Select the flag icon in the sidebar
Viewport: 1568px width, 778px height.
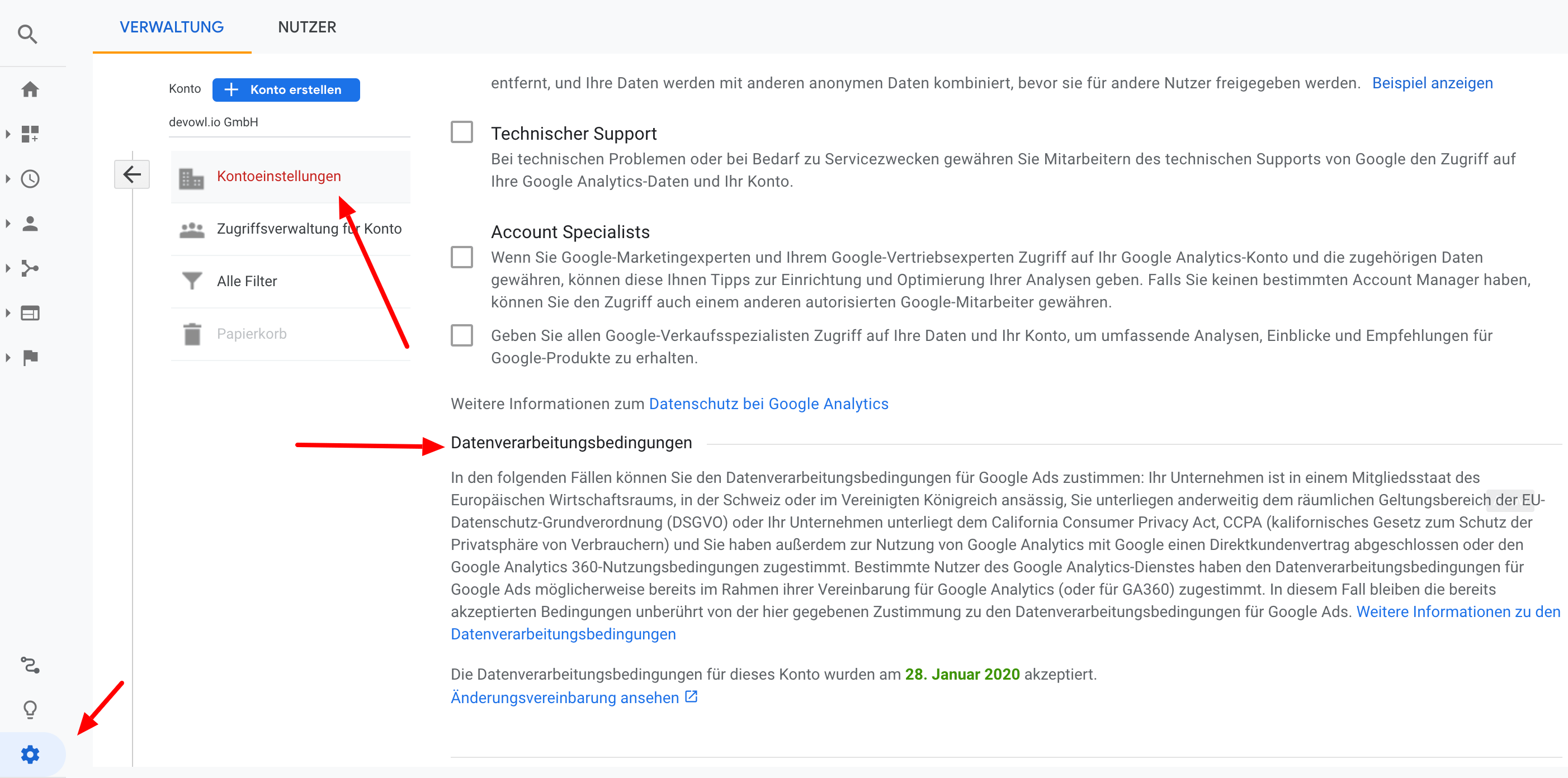pos(29,358)
